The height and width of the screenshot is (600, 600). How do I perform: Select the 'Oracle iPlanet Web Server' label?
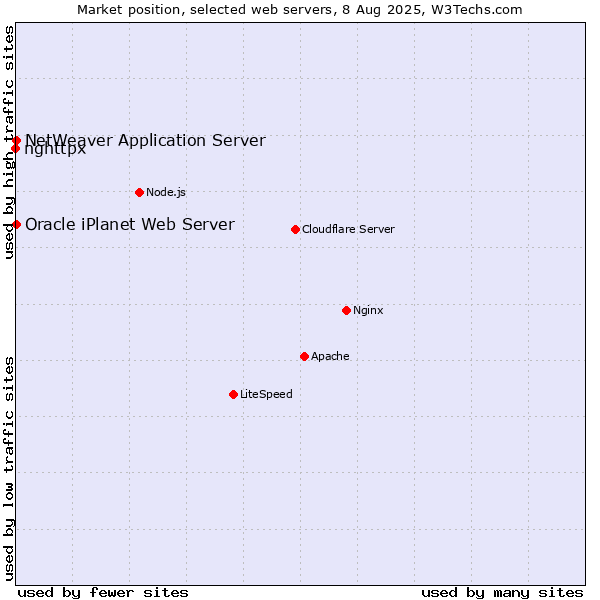click(x=130, y=225)
